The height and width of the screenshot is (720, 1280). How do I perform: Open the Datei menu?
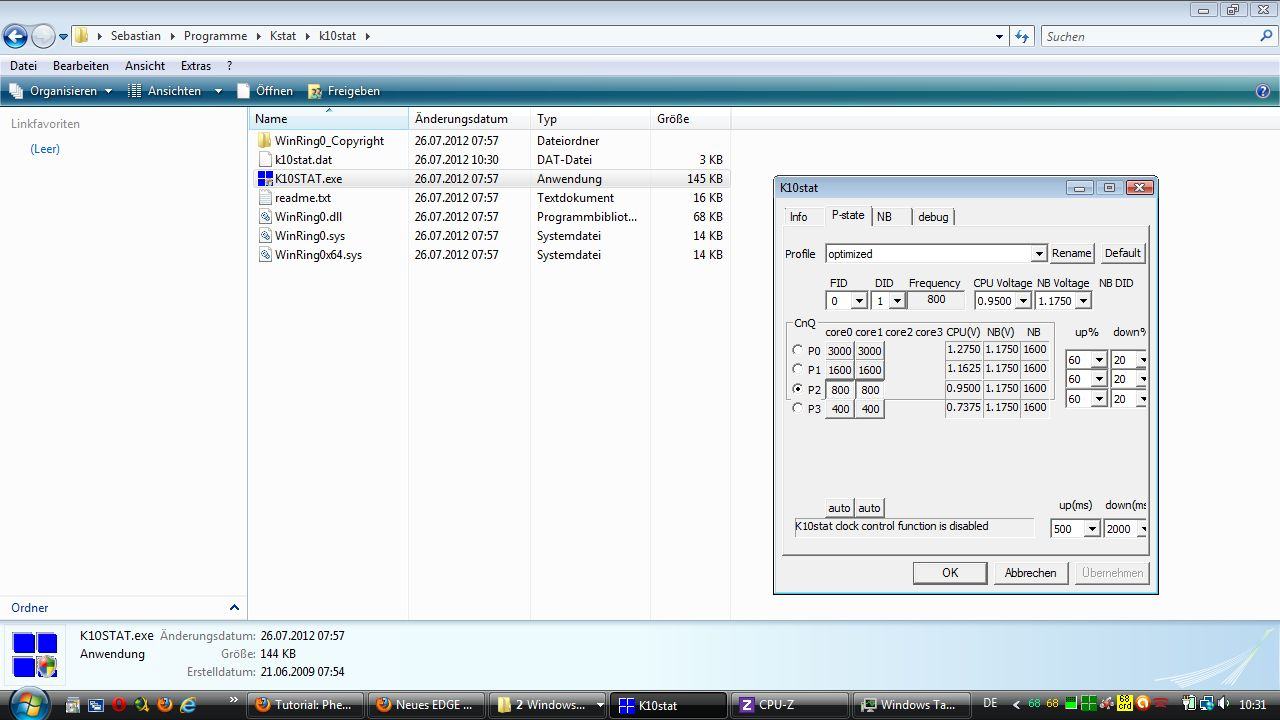(x=23, y=66)
